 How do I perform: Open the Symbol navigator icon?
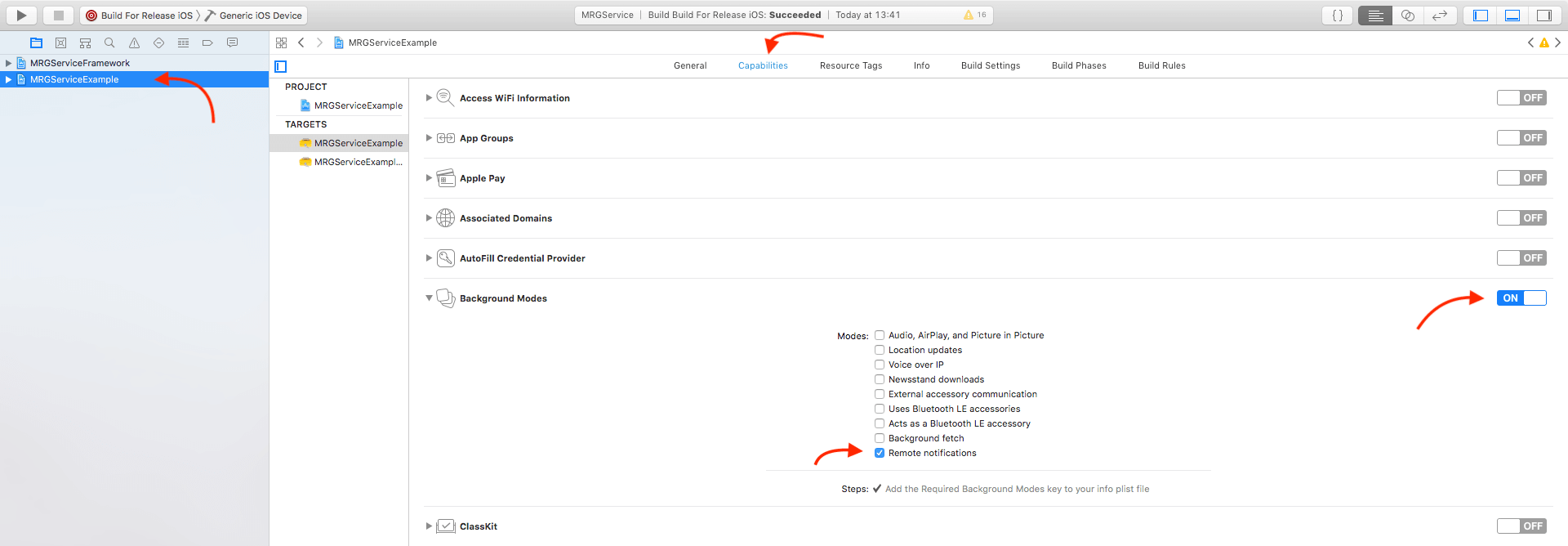click(85, 43)
